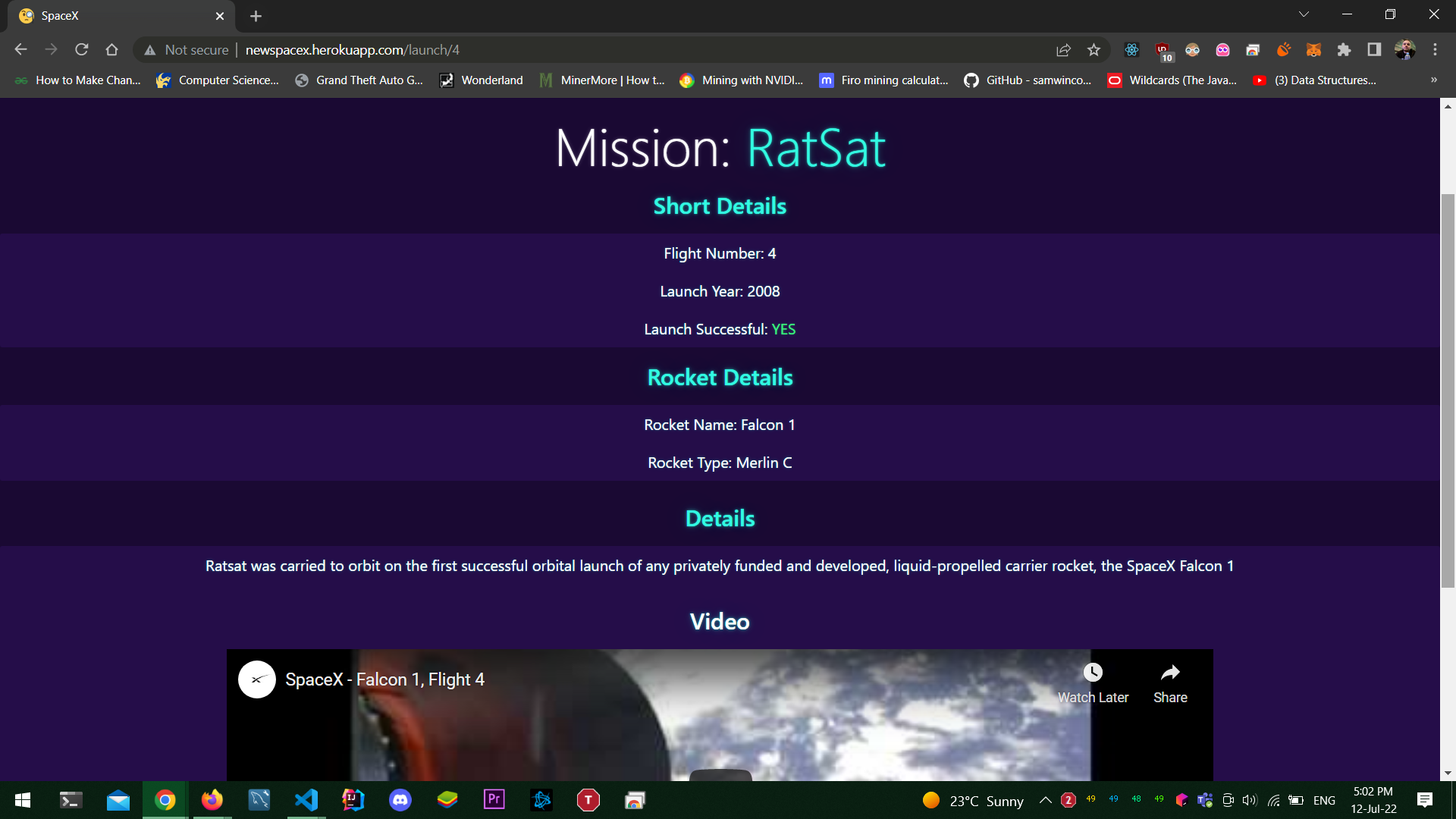Click the vertical scrollbar thumb
The height and width of the screenshot is (819, 1456).
[x=1448, y=391]
